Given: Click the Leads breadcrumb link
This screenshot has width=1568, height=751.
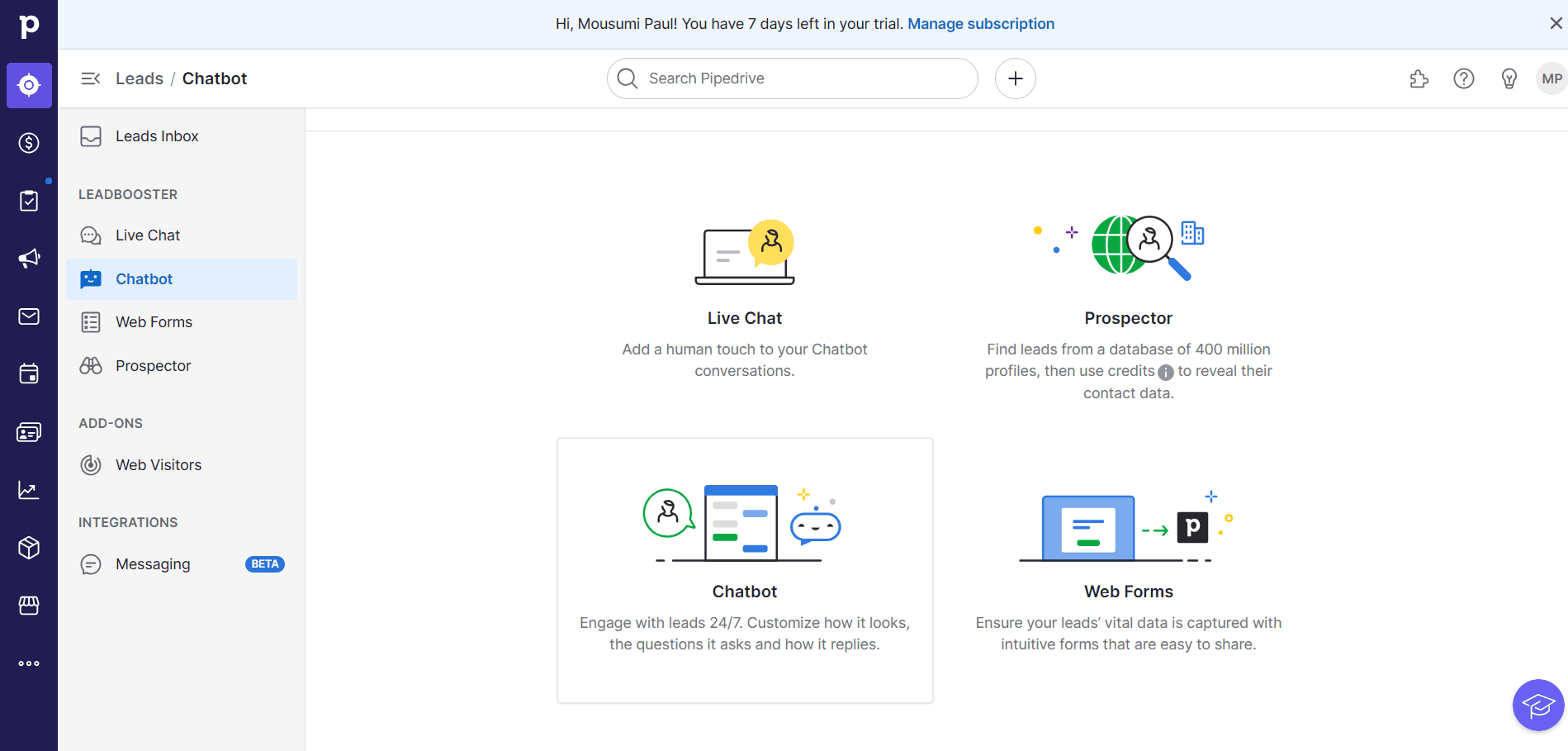Looking at the screenshot, I should [x=139, y=78].
